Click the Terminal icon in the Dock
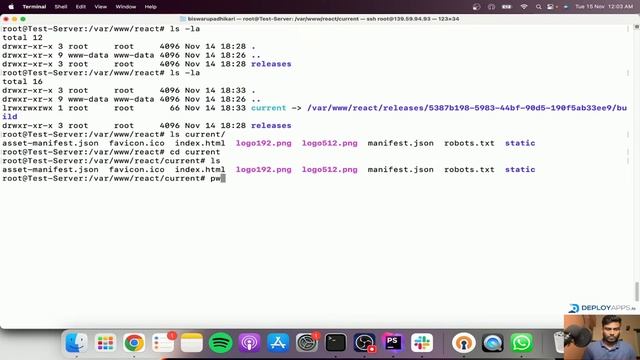This screenshot has height=360, width=640. (x=336, y=343)
